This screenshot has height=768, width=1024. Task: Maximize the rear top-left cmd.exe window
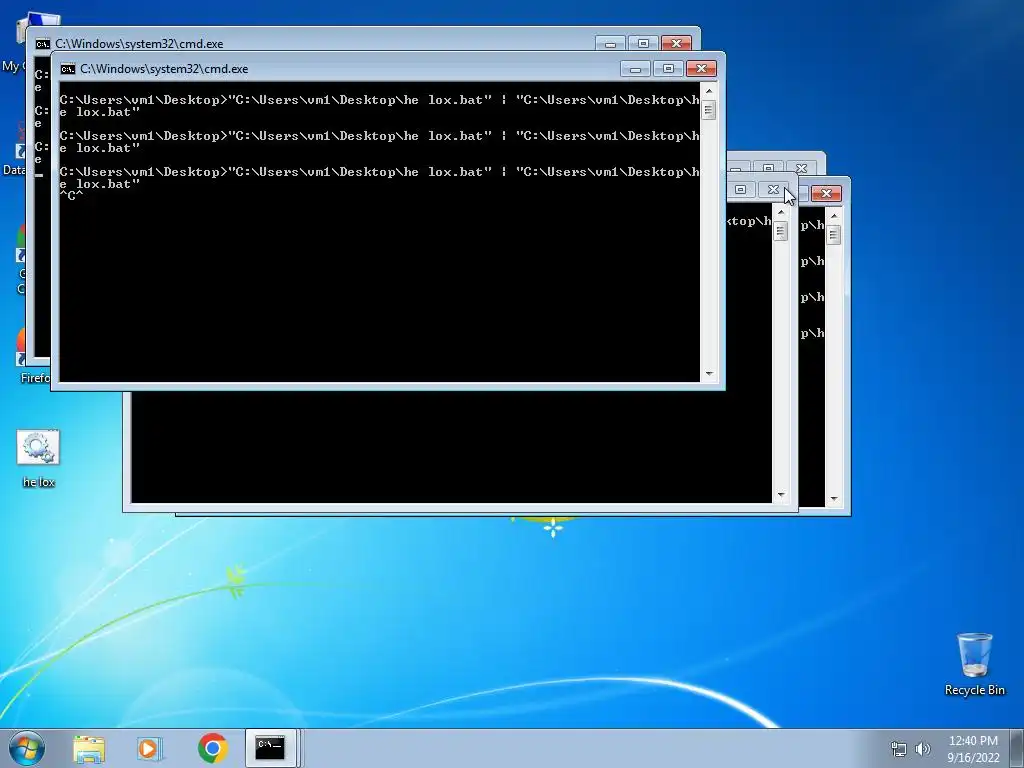pos(643,43)
